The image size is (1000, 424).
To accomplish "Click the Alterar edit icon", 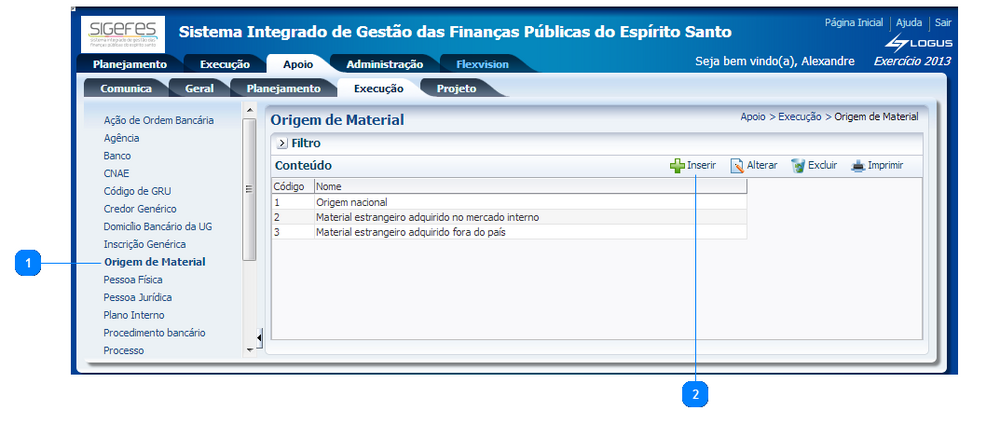I will tap(737, 166).
